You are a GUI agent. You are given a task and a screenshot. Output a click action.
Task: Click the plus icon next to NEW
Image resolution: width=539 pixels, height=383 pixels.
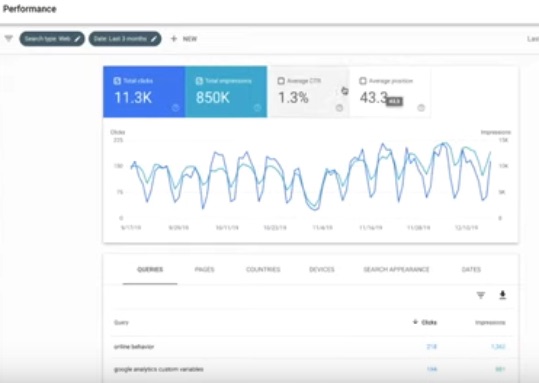pyautogui.click(x=174, y=39)
